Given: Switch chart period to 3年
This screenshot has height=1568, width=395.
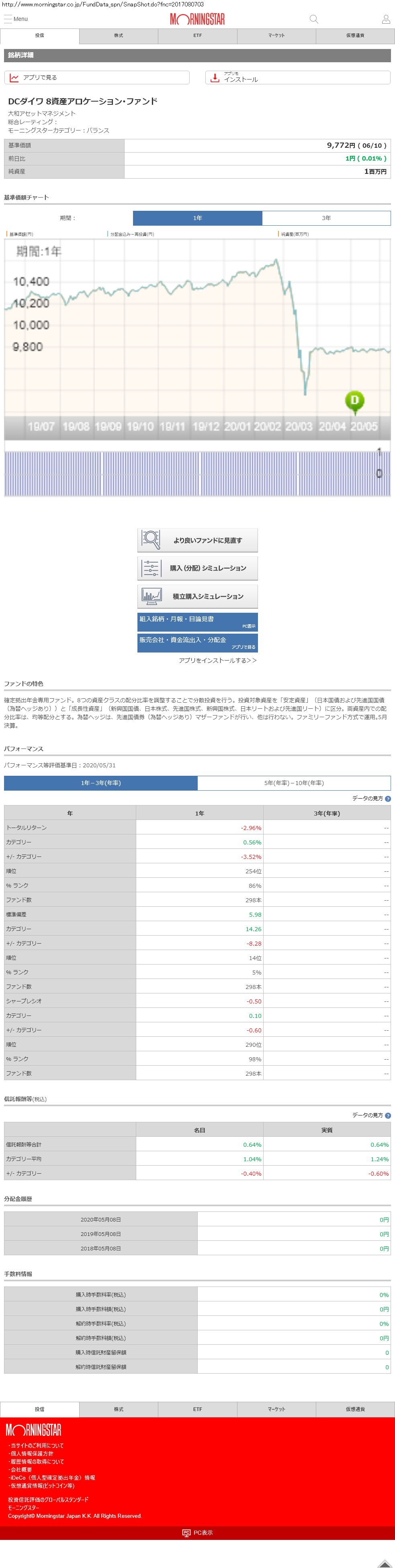Looking at the screenshot, I should [326, 218].
